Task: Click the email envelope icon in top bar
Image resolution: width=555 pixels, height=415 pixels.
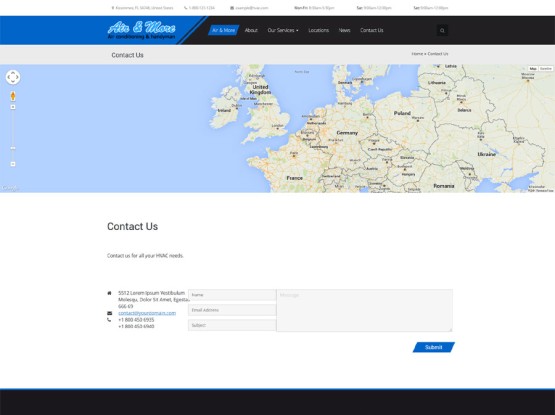Action: click(232, 8)
